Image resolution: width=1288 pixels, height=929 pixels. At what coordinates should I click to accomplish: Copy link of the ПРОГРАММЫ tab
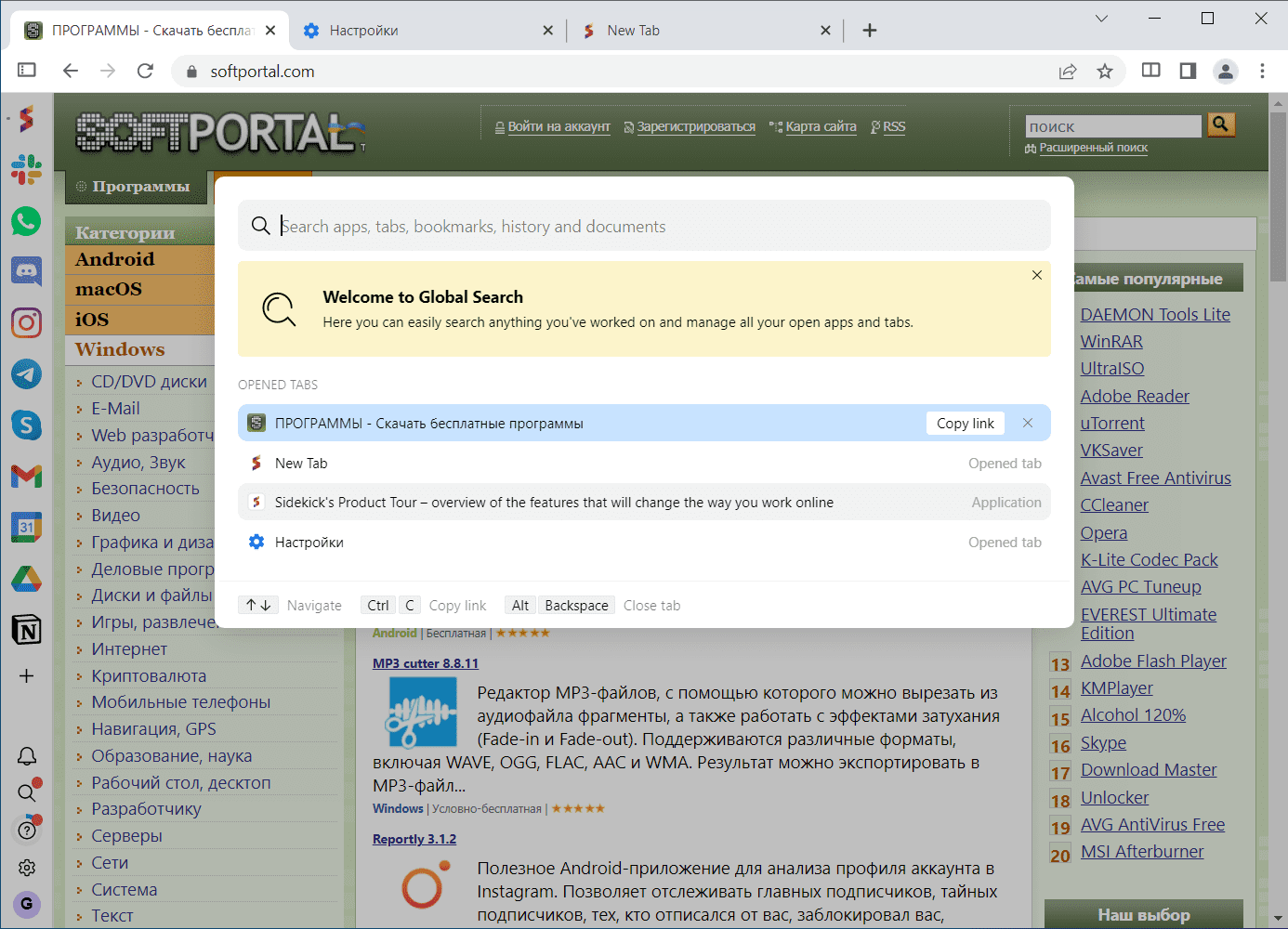965,423
